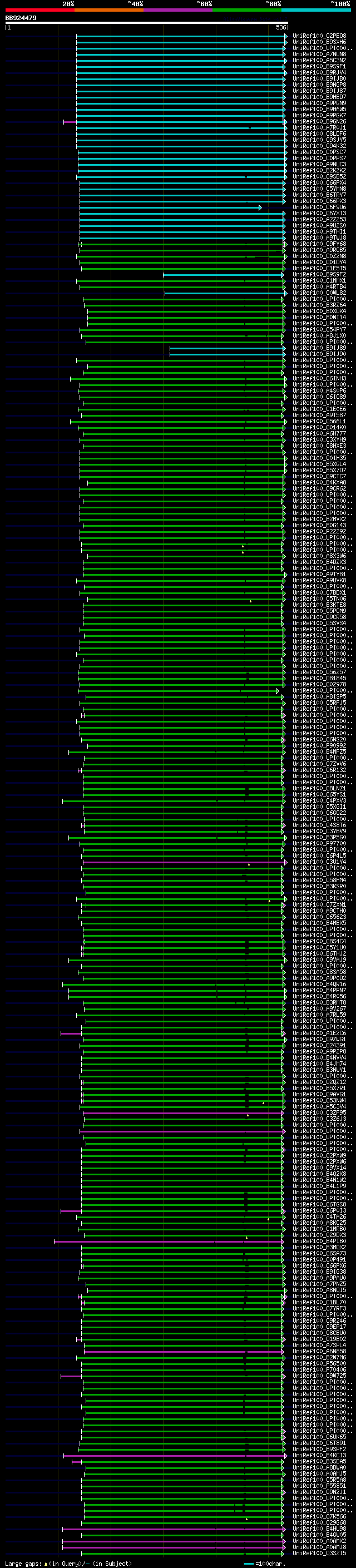The width and height of the screenshot is (356, 1568).
Task: Open the UniRef100_Q94K32 entry
Action: 319,146
